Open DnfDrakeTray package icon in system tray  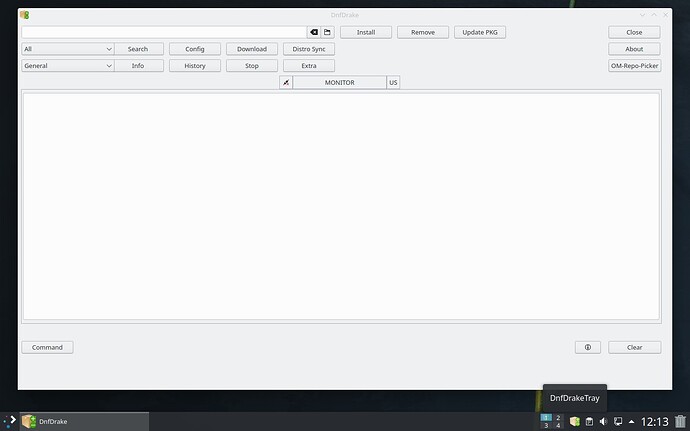[x=575, y=421]
